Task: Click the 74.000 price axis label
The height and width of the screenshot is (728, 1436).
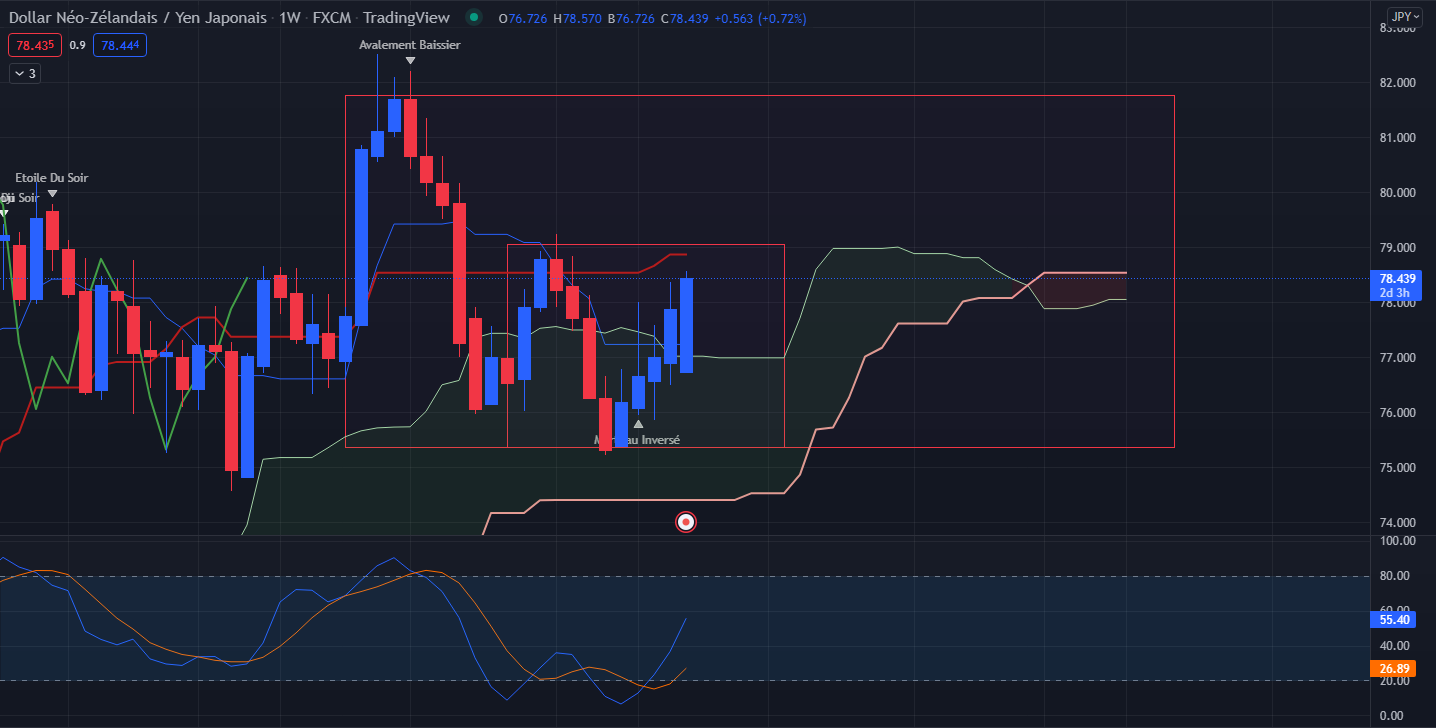Action: coord(1397,523)
